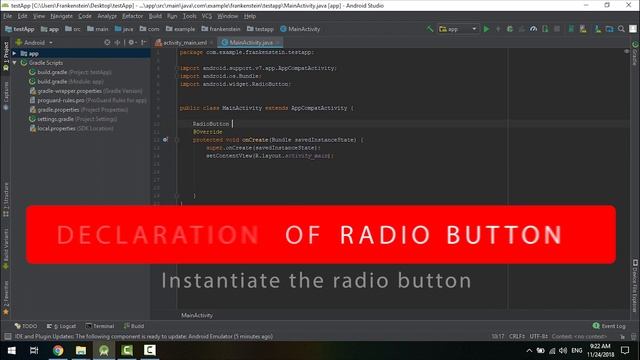Select build.gradle (Module: app) file
Screen dimensions: 640x360
(x=66, y=82)
